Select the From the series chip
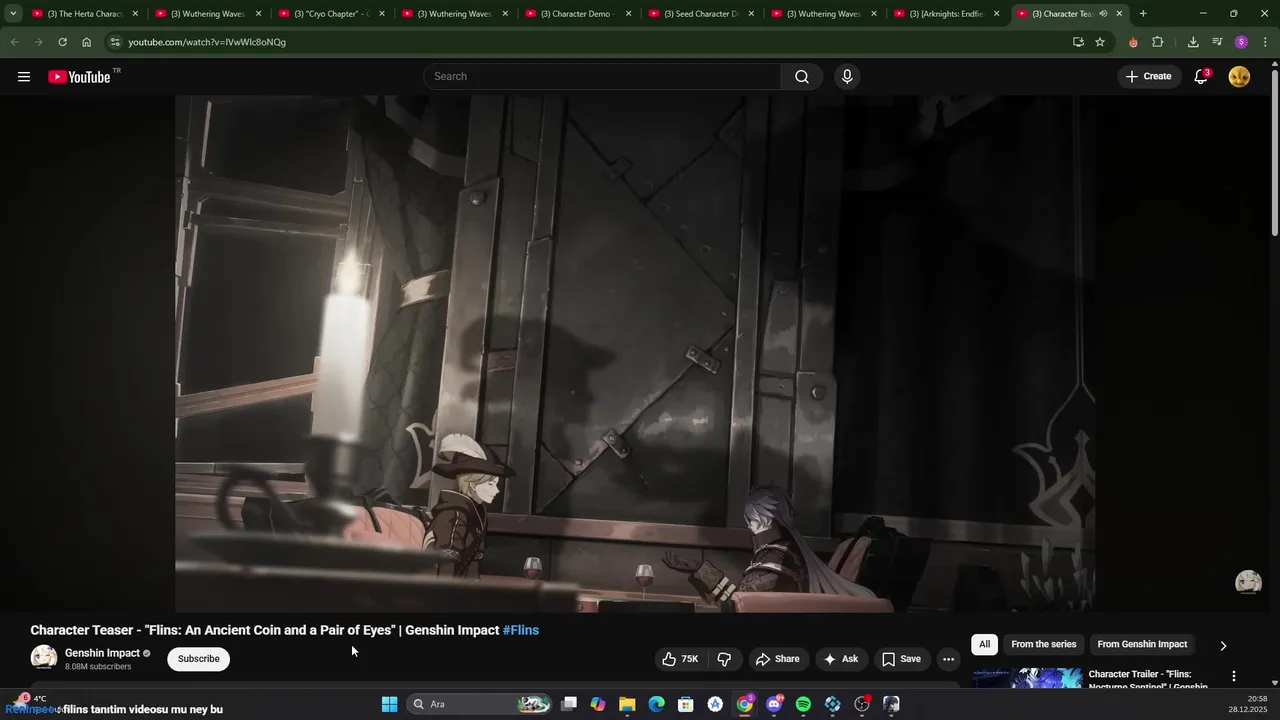This screenshot has width=1280, height=720. (x=1043, y=645)
